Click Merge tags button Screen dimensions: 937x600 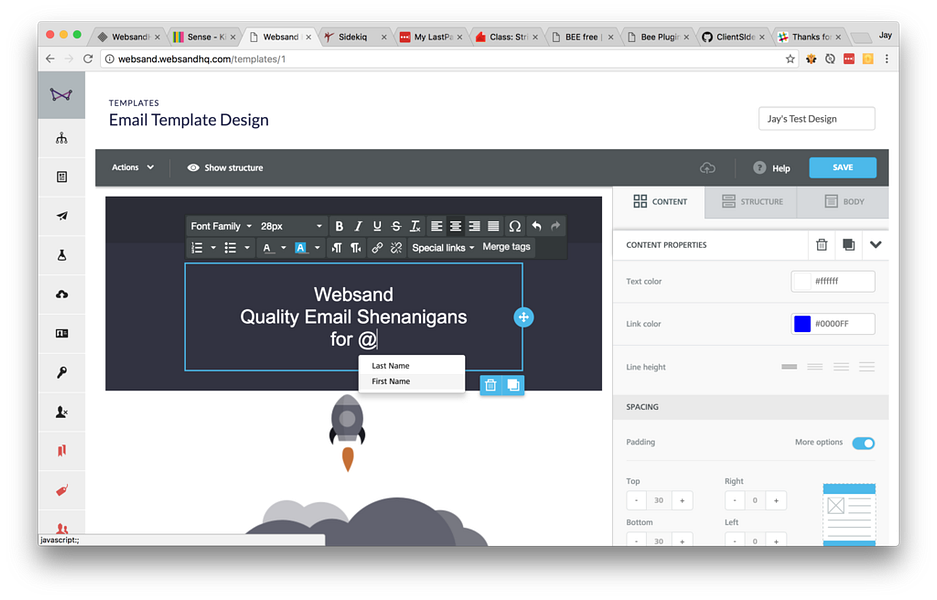[x=506, y=247]
